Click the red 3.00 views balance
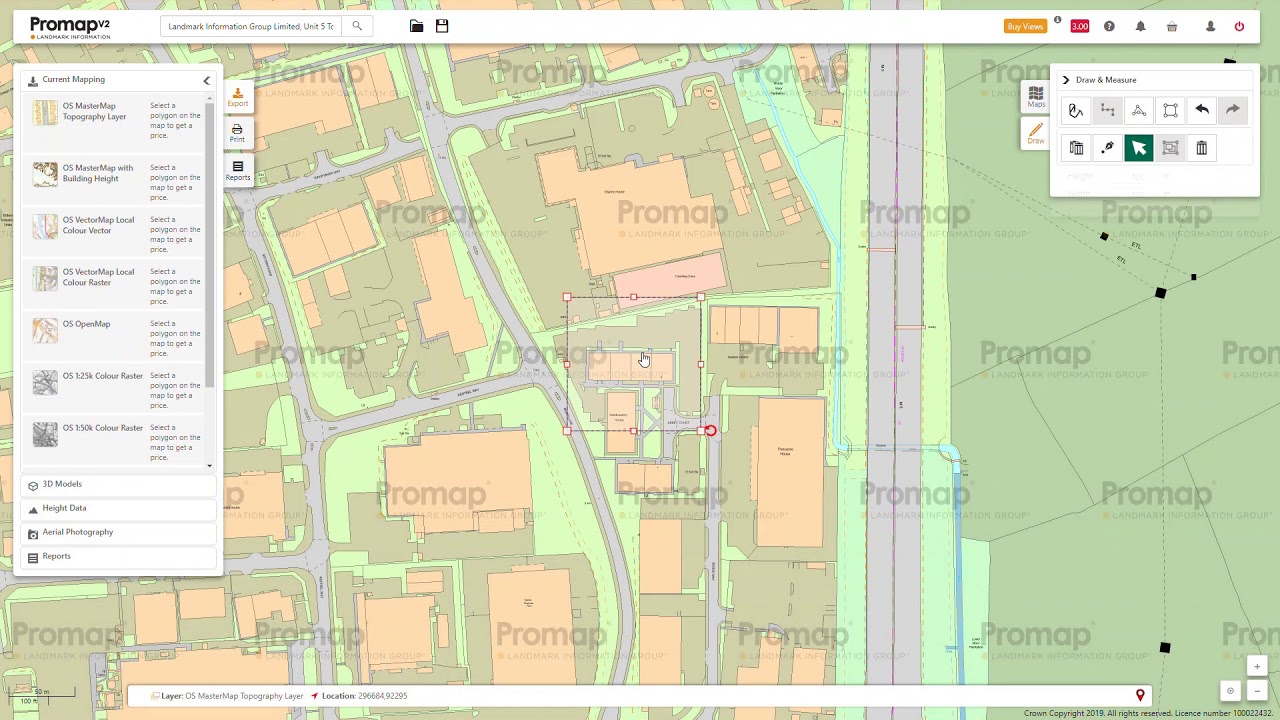The height and width of the screenshot is (720, 1280). (x=1080, y=26)
